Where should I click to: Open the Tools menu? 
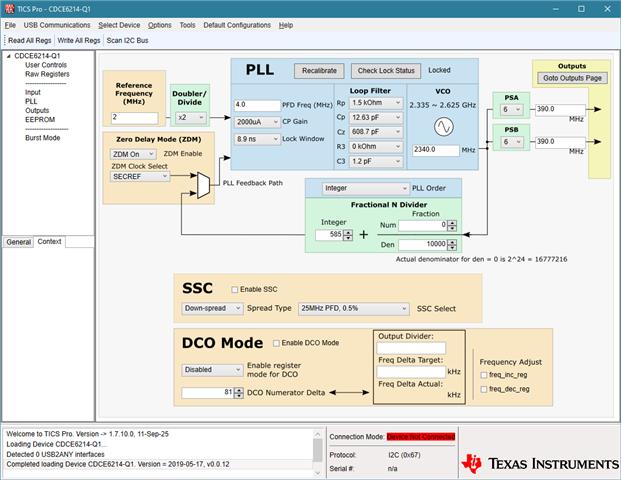pyautogui.click(x=187, y=25)
